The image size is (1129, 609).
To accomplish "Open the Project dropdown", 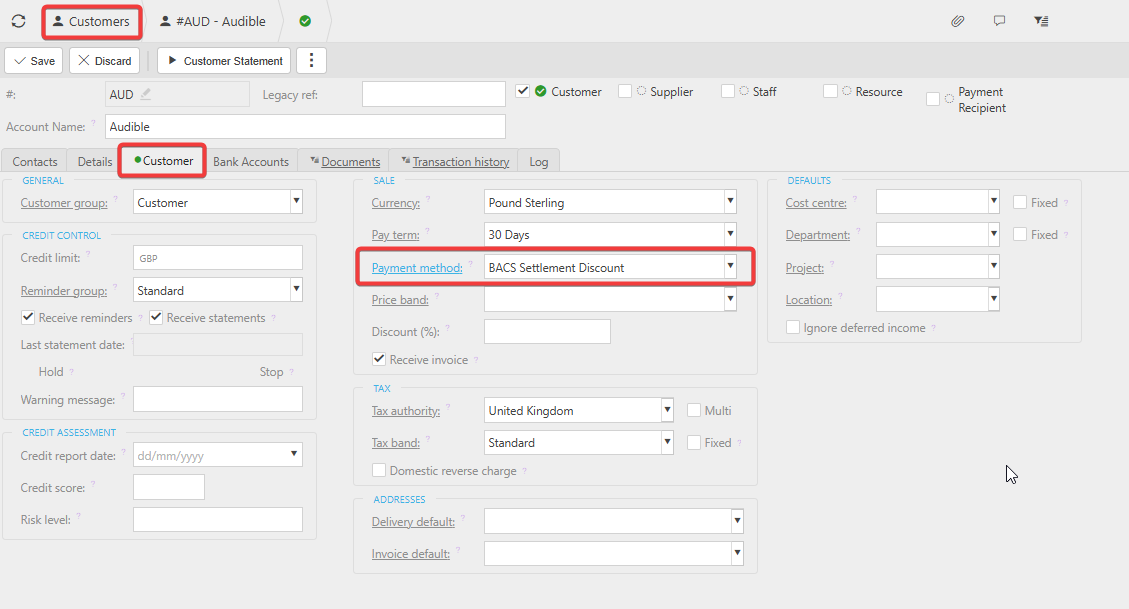I will [994, 267].
